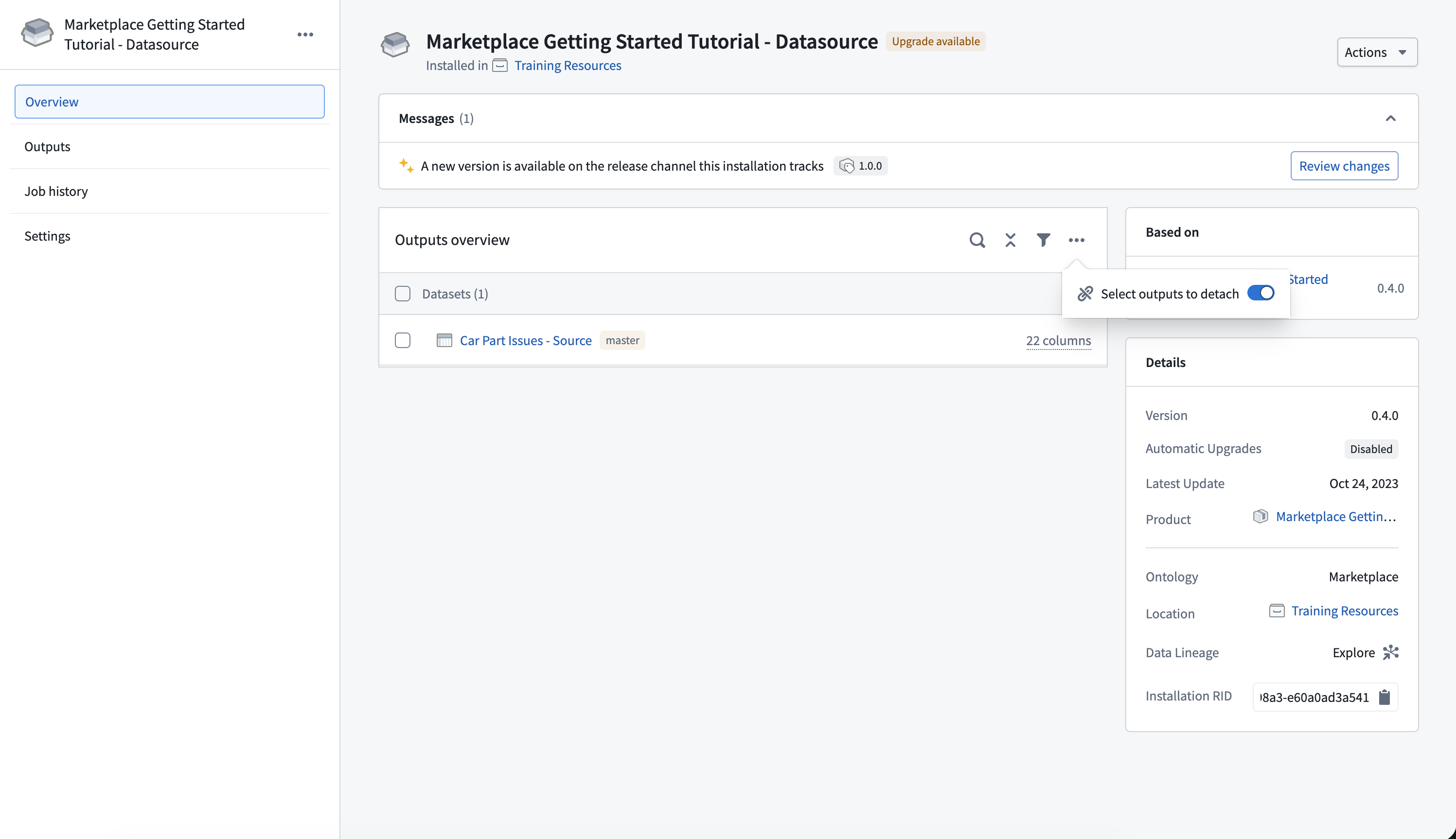Image resolution: width=1456 pixels, height=839 pixels.
Task: Click the detach link icon in popover
Action: point(1085,294)
